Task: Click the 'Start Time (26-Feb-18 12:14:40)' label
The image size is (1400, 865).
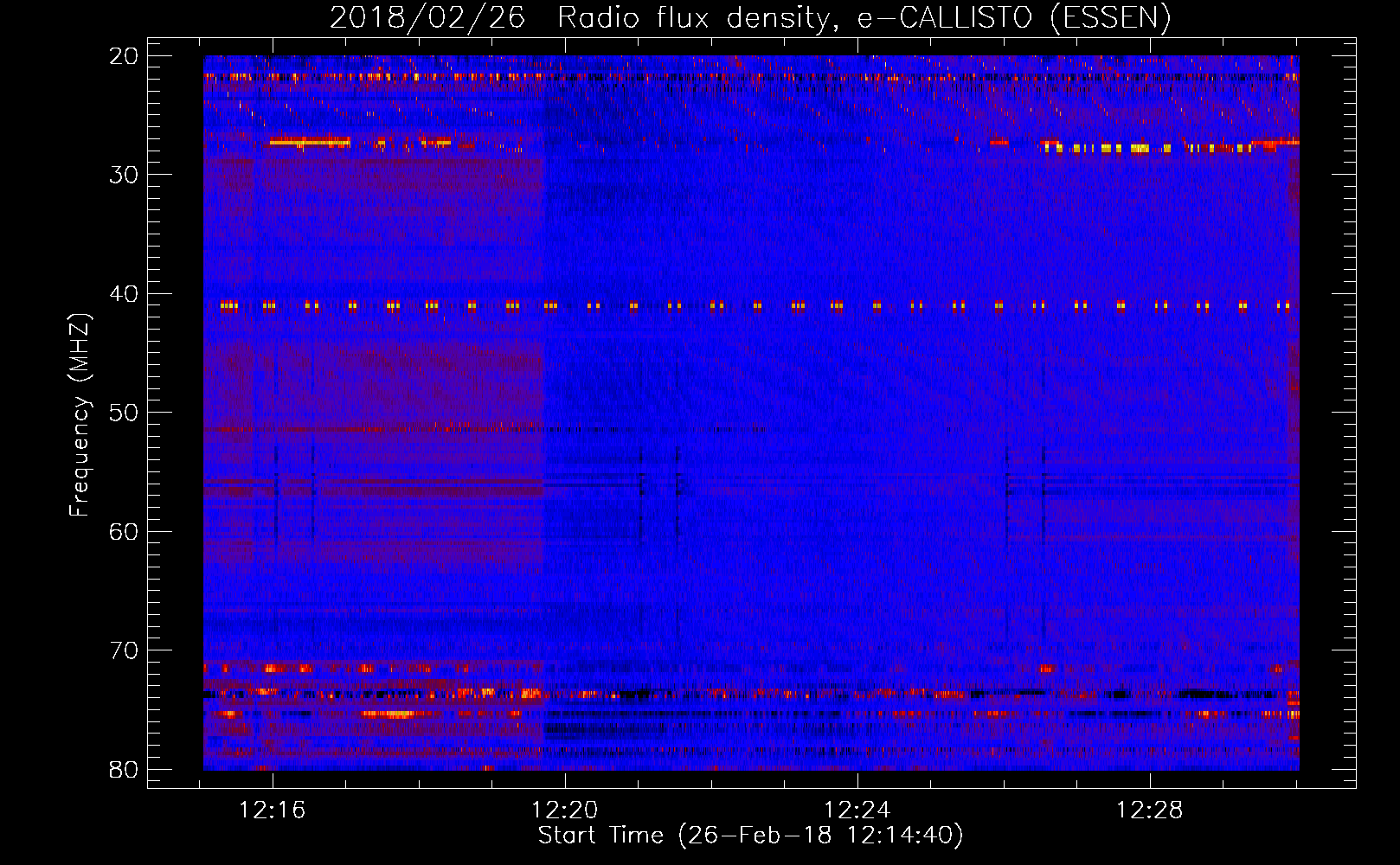Action: click(750, 836)
